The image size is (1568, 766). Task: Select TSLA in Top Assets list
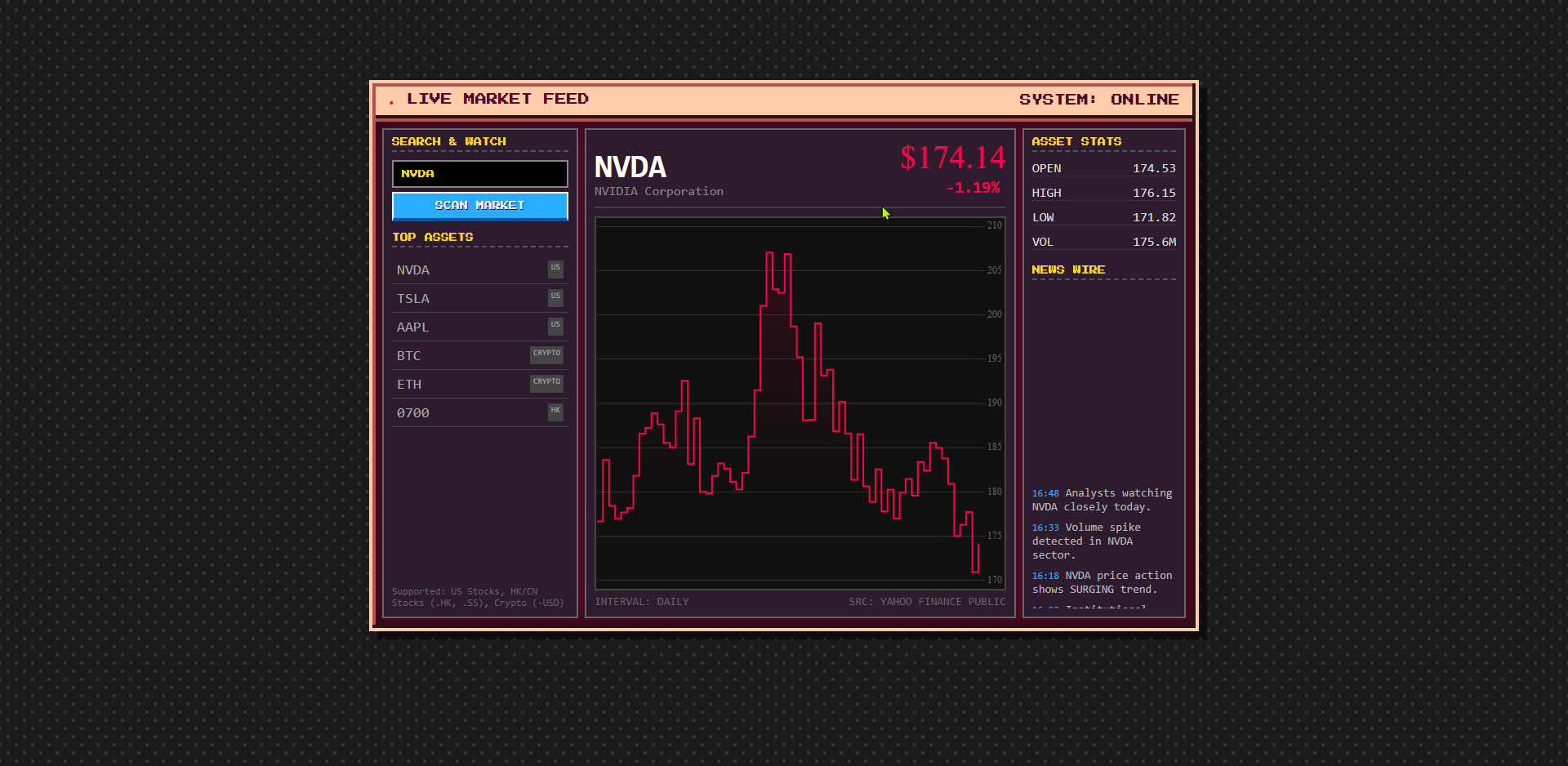tap(480, 298)
